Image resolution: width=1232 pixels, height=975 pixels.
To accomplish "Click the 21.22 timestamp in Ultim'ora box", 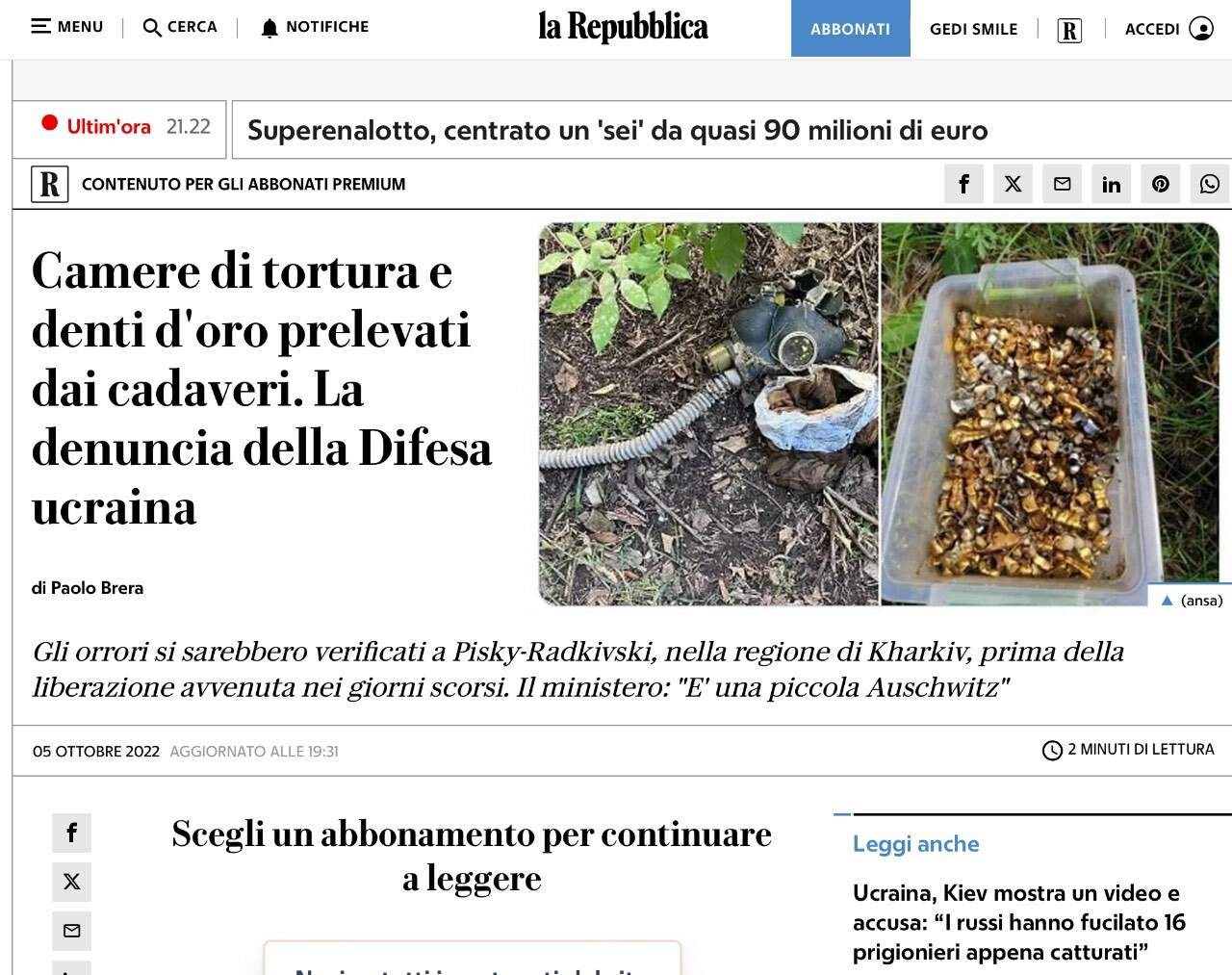I will point(188,126).
